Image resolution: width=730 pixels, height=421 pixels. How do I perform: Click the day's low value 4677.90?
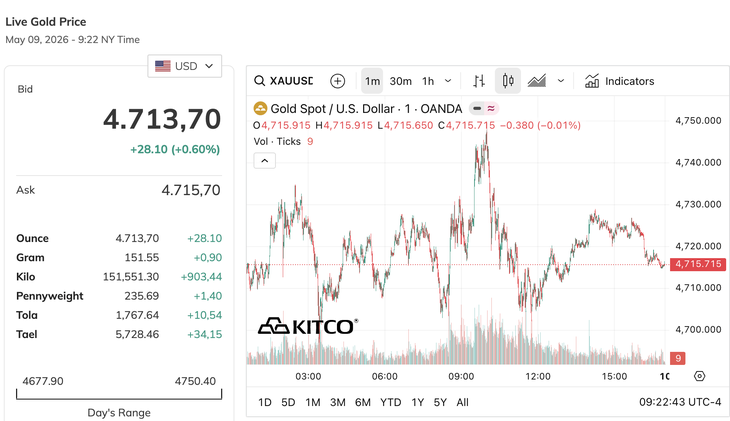coord(43,381)
